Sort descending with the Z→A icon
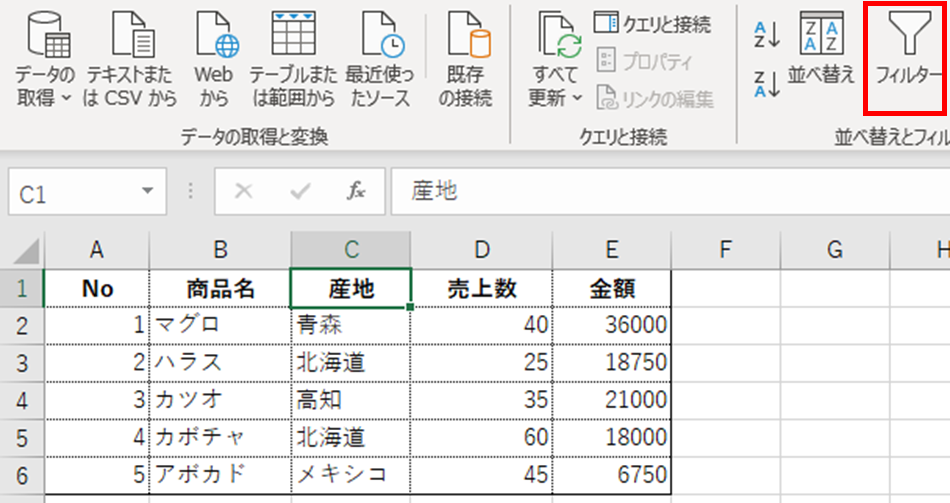The height and width of the screenshot is (503, 950). [x=766, y=84]
